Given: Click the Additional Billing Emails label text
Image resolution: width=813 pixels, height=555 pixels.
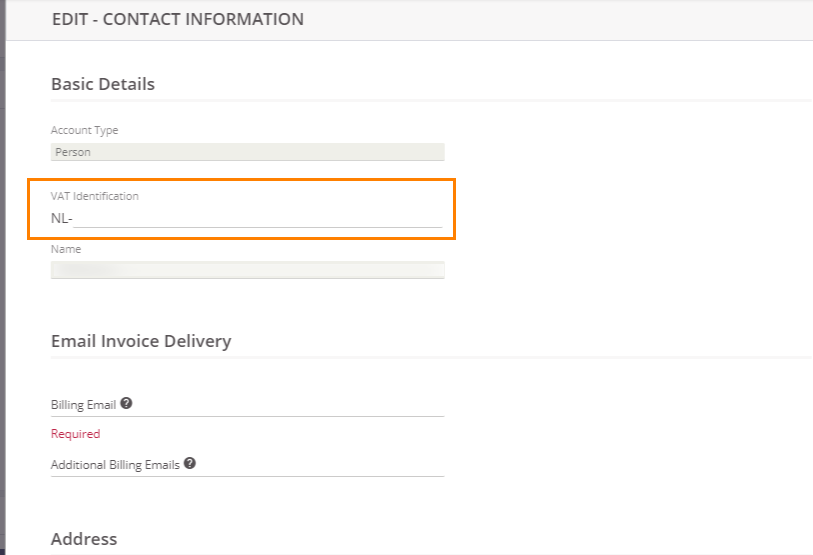Looking at the screenshot, I should point(115,465).
